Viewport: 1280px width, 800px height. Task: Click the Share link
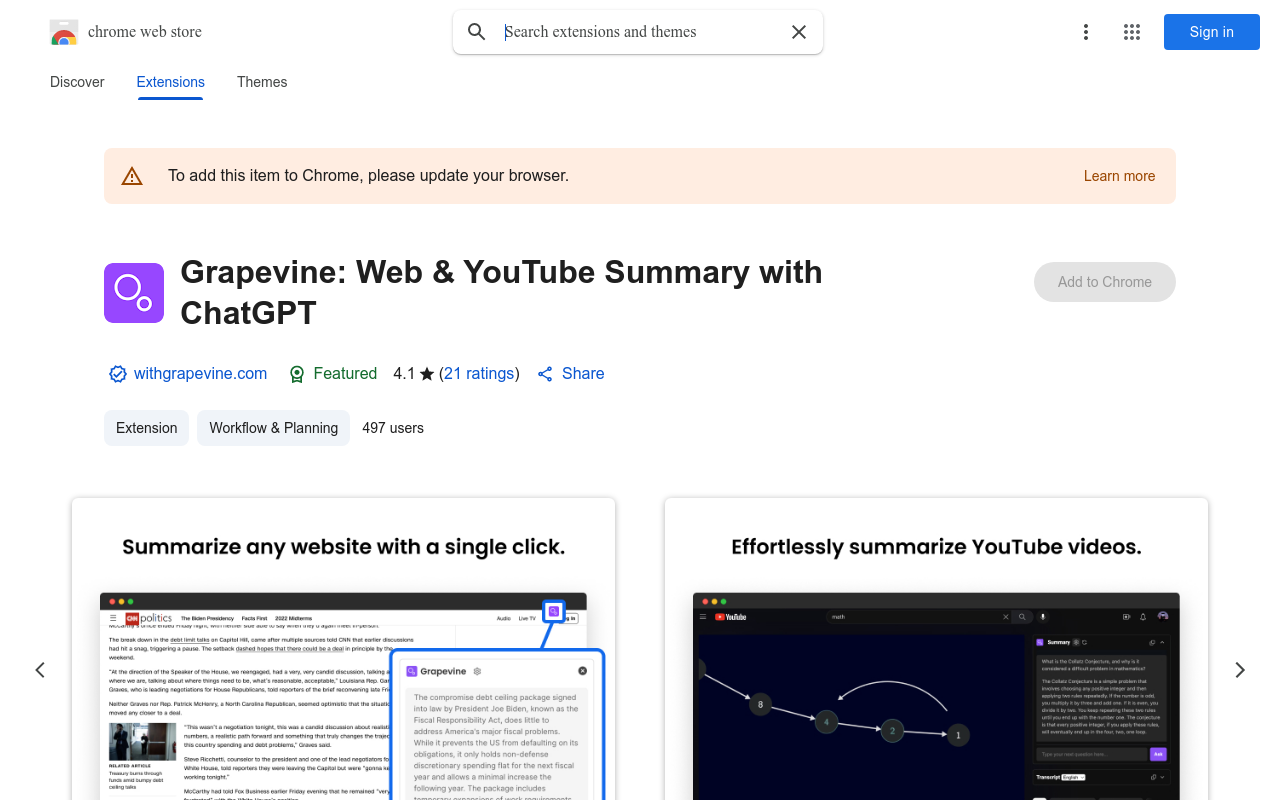point(583,374)
